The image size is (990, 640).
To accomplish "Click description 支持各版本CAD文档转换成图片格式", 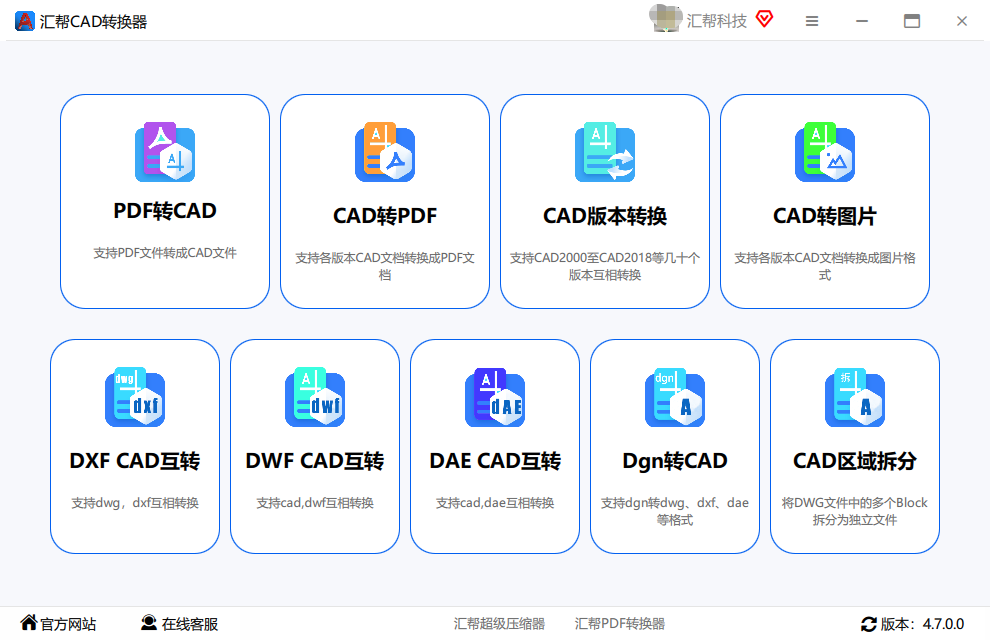I will click(825, 266).
